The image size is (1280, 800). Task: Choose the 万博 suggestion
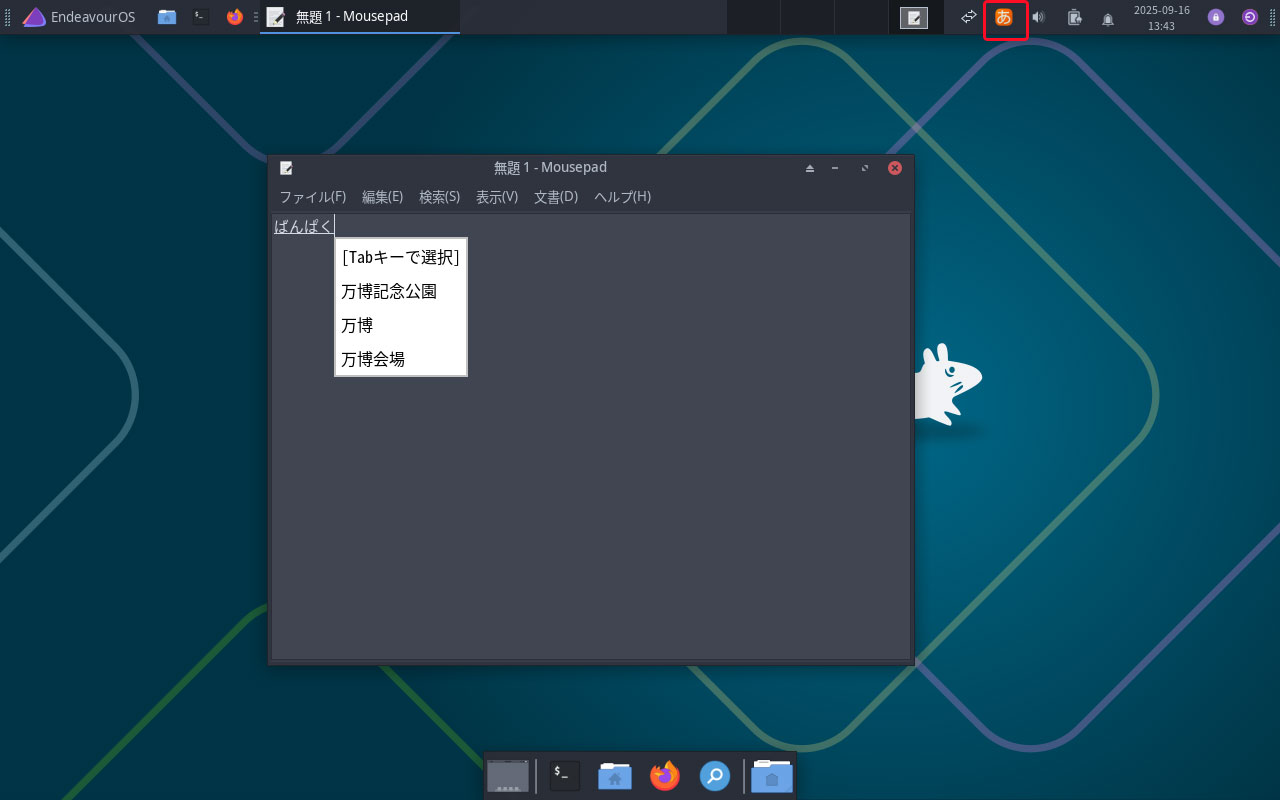[401, 326]
